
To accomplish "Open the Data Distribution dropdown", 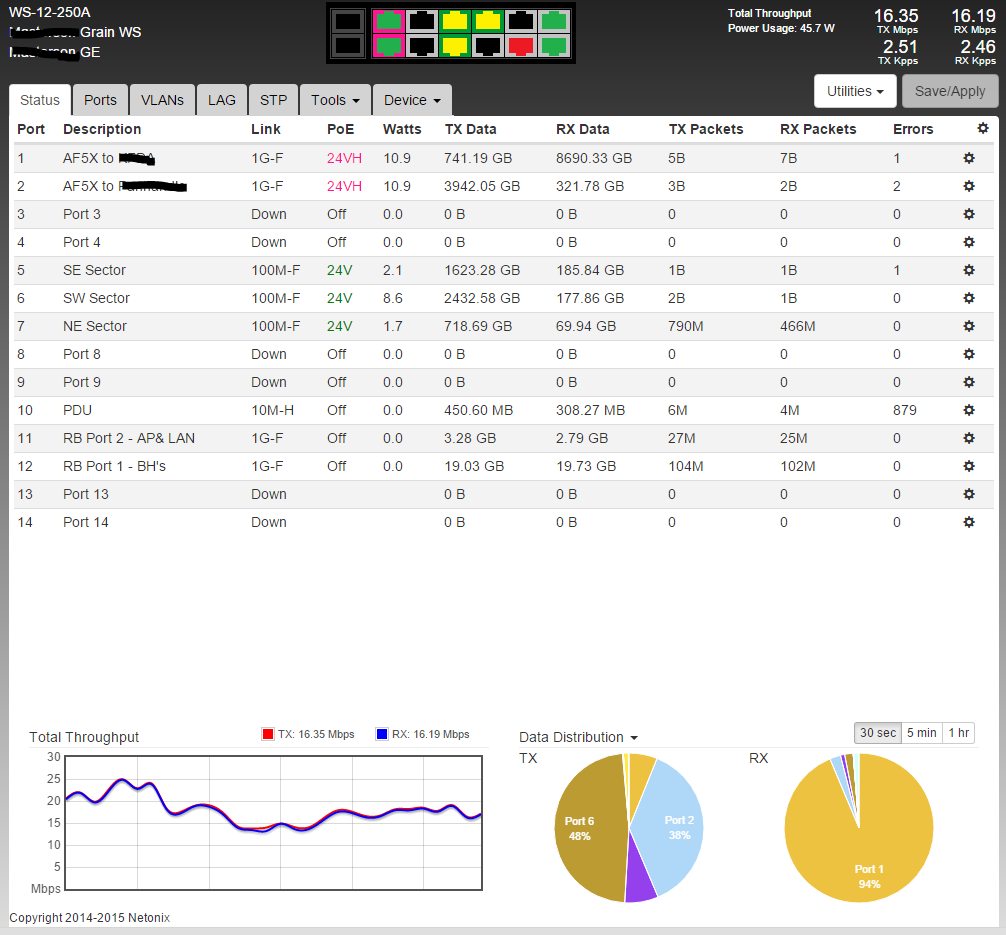I will pyautogui.click(x=578, y=737).
